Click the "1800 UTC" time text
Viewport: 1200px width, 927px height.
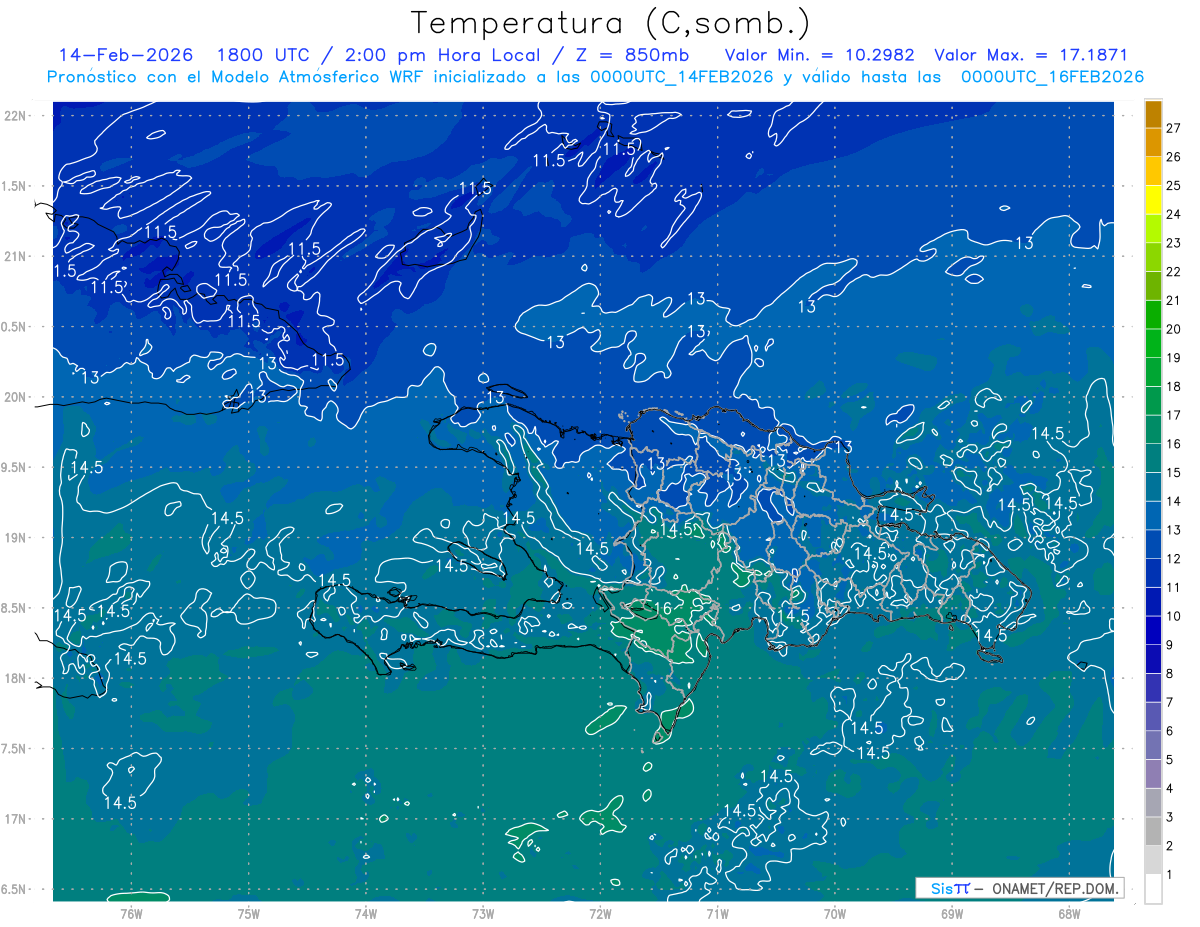263,55
